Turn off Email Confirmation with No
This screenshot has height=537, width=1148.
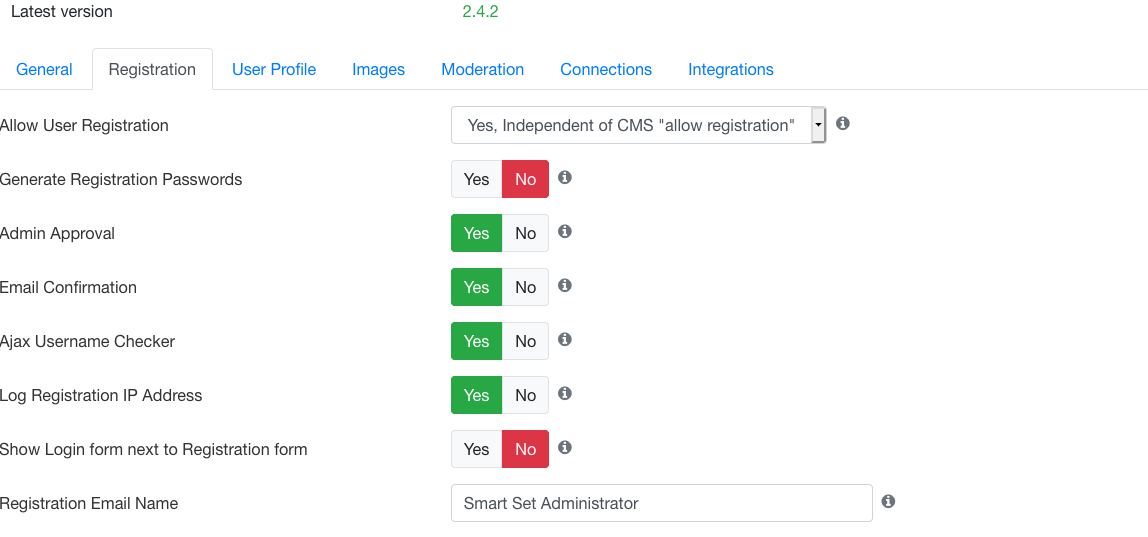coord(525,287)
